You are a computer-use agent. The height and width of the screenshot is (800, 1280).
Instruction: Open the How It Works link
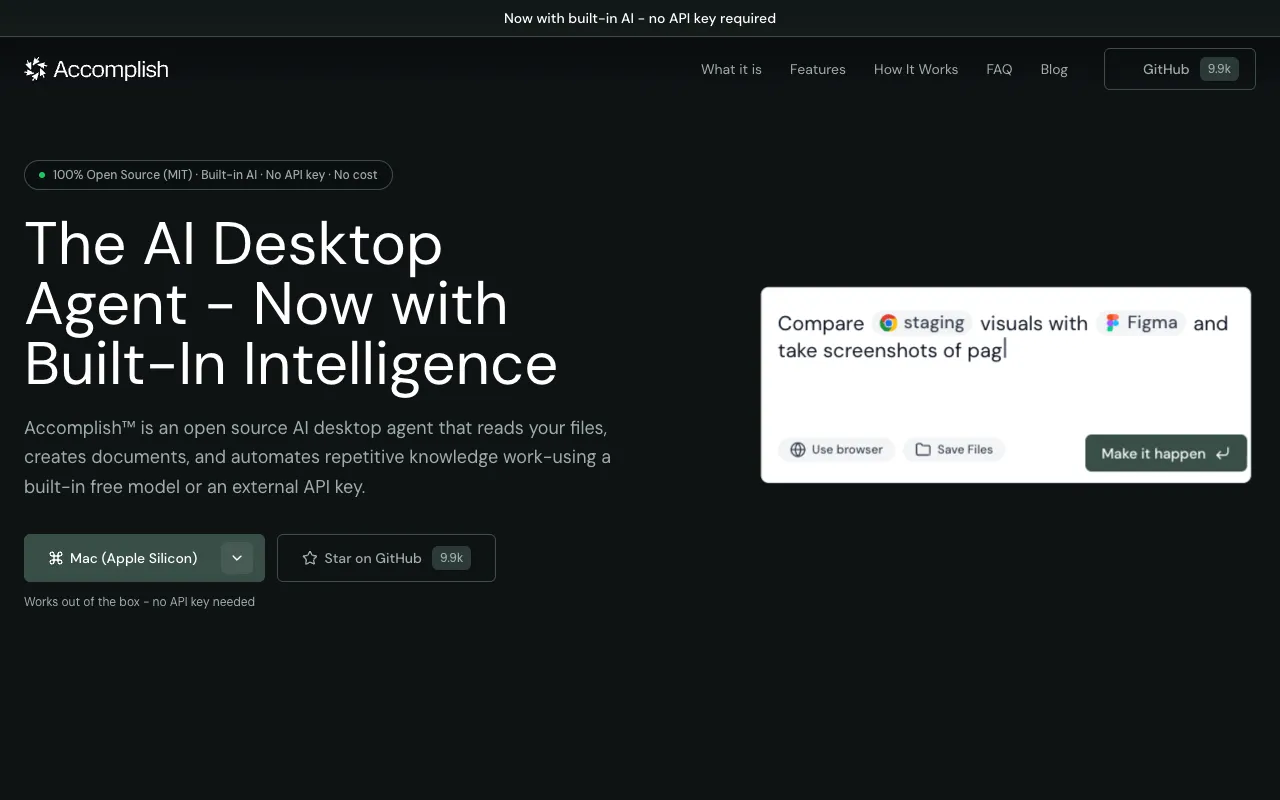point(915,69)
